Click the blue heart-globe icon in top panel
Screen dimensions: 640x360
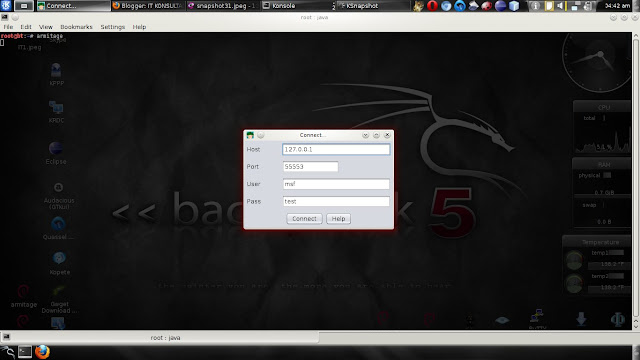446,6
